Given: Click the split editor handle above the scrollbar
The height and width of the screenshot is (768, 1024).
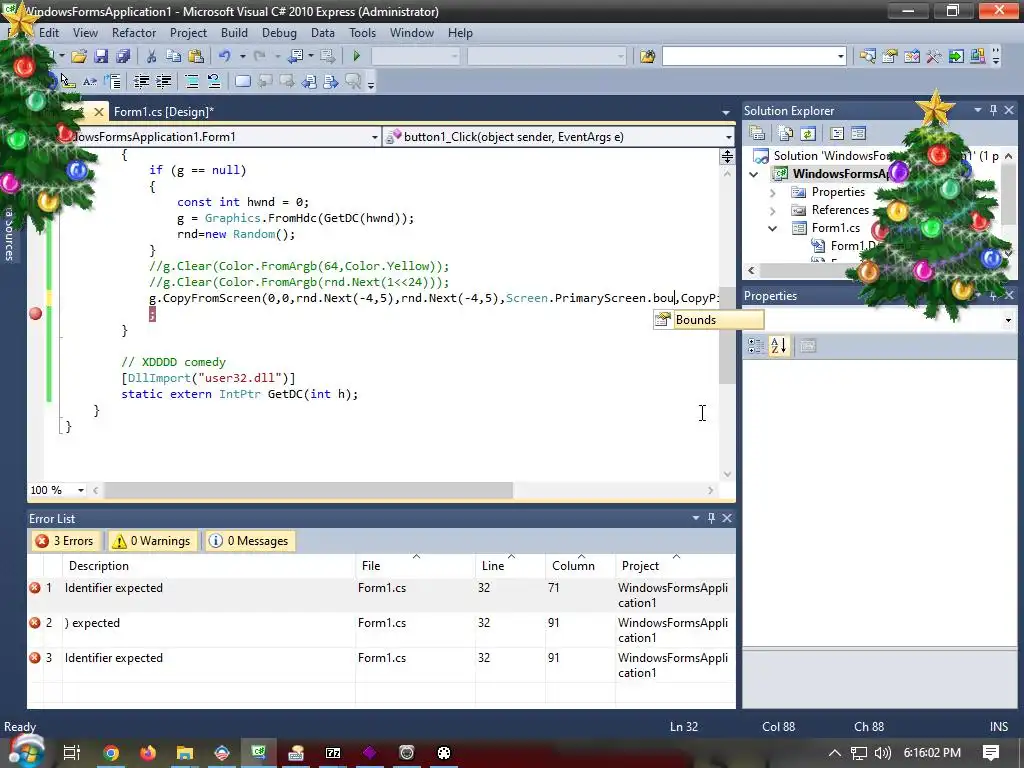Looking at the screenshot, I should (727, 156).
